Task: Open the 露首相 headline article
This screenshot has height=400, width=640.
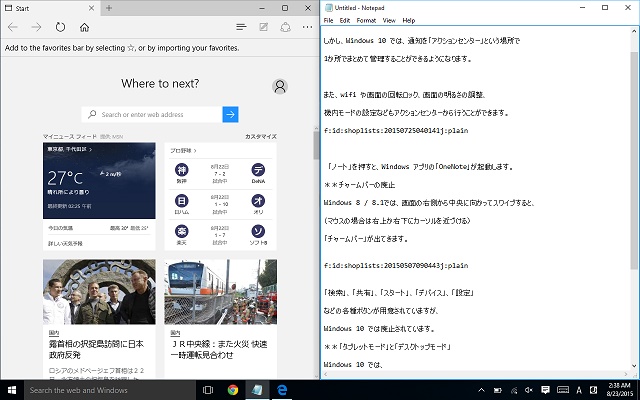Action: tap(96, 349)
